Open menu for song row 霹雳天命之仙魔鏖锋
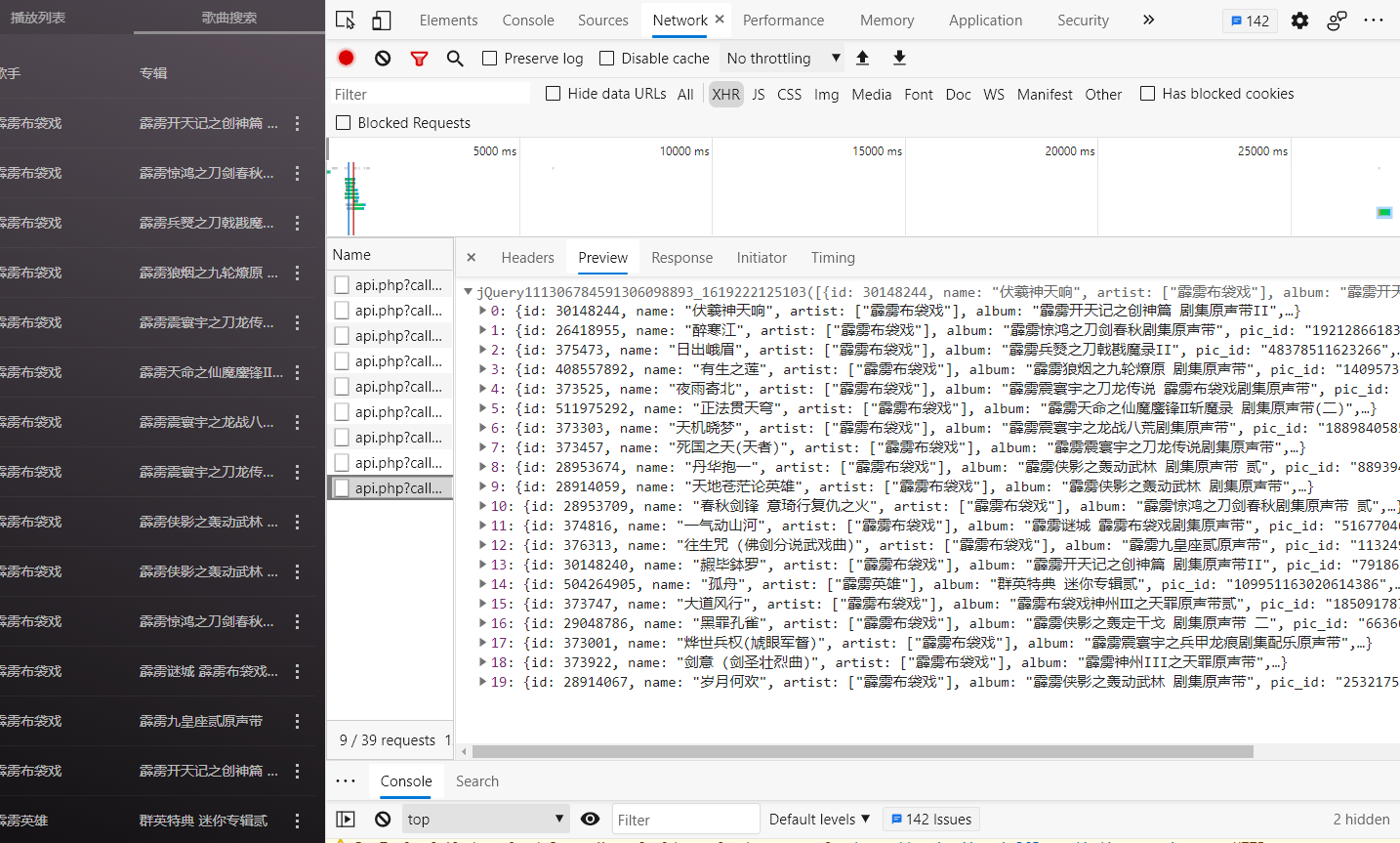The height and width of the screenshot is (843, 1400). [298, 372]
